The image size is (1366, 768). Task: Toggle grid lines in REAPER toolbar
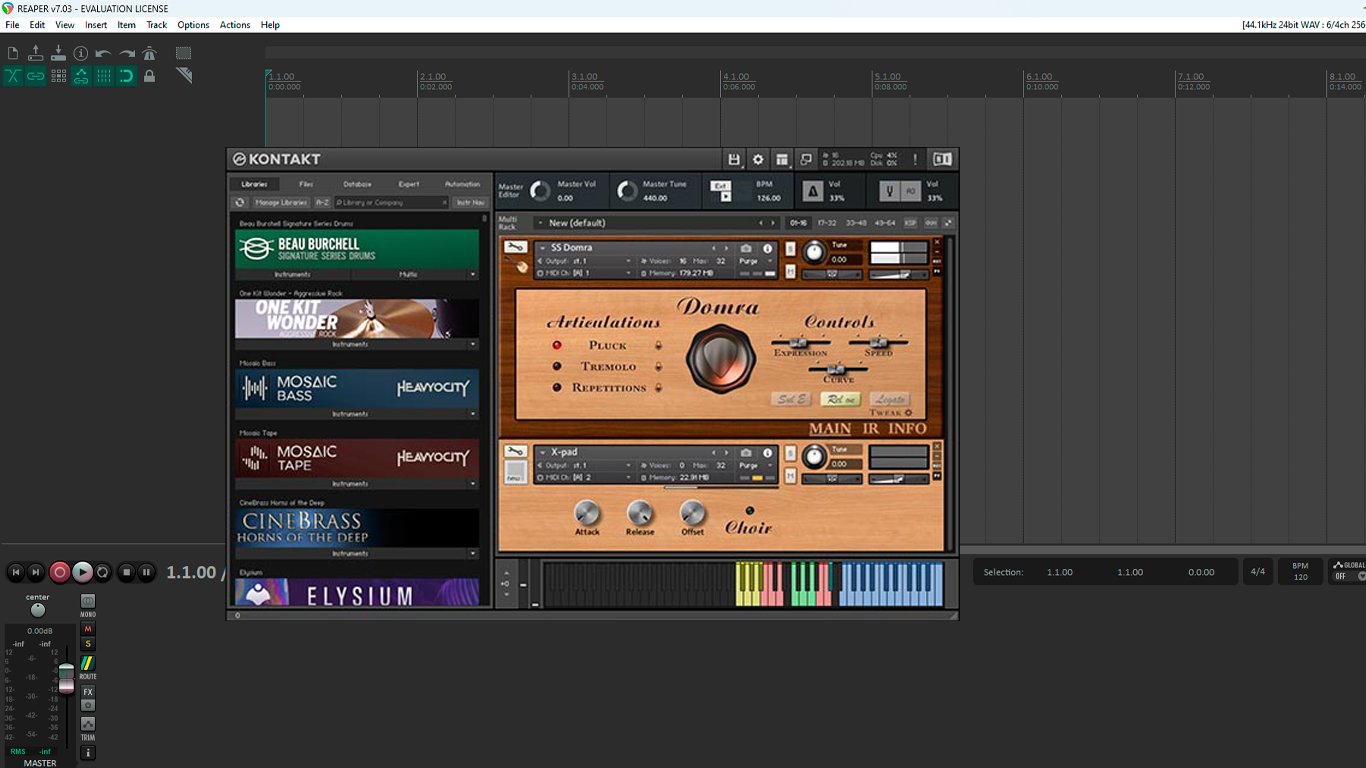[104, 76]
